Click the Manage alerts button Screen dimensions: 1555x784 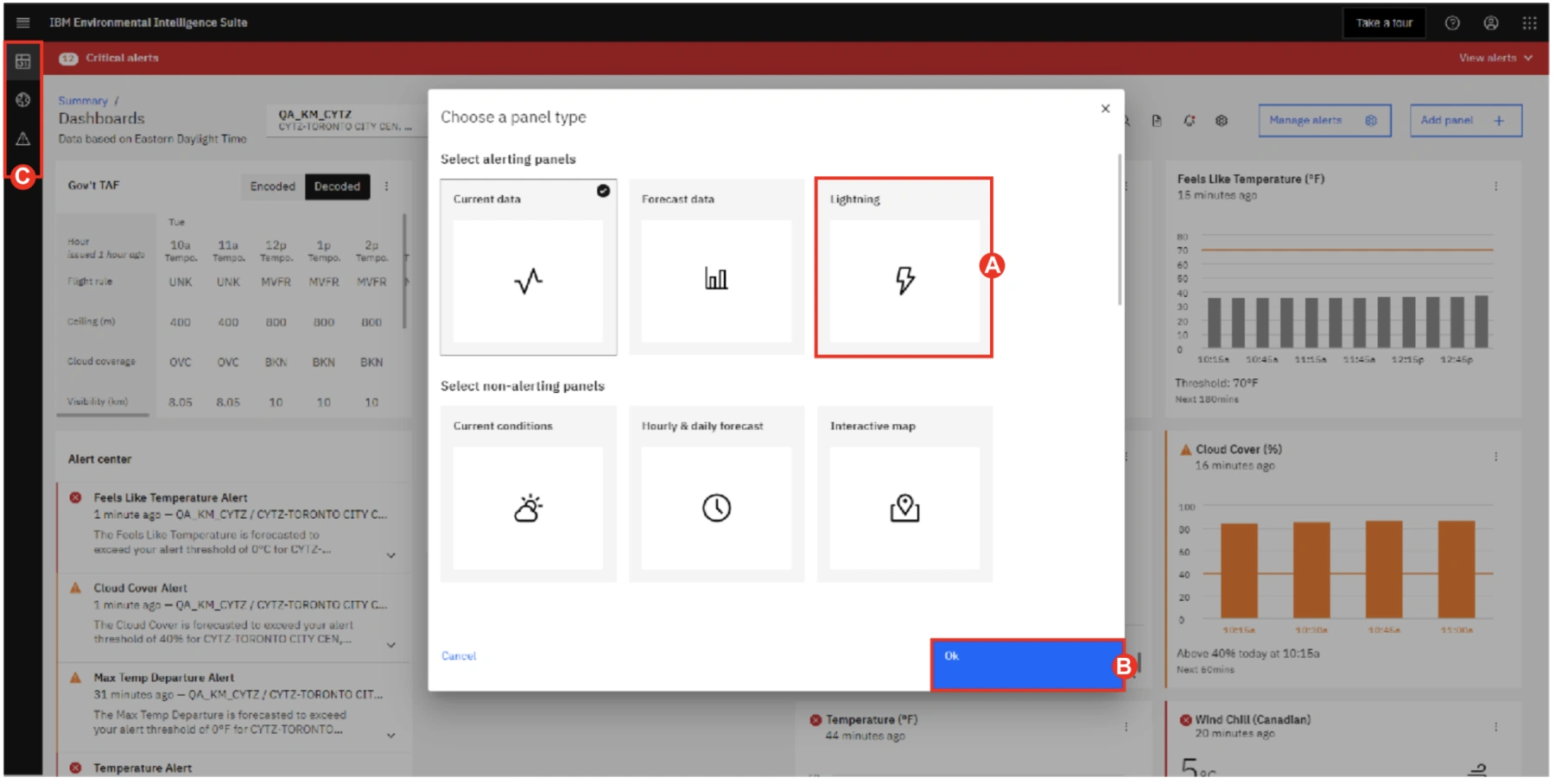[1324, 121]
